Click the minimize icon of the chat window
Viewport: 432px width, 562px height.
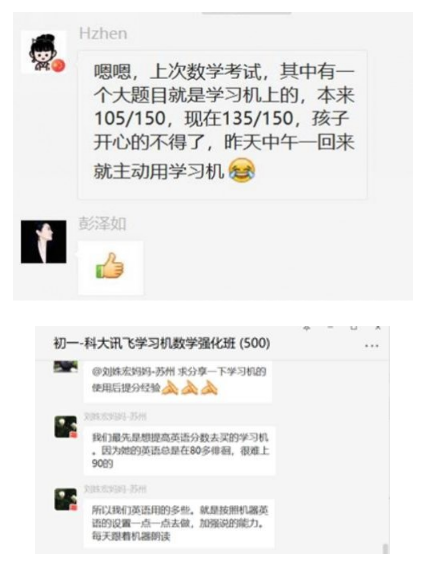point(330,328)
